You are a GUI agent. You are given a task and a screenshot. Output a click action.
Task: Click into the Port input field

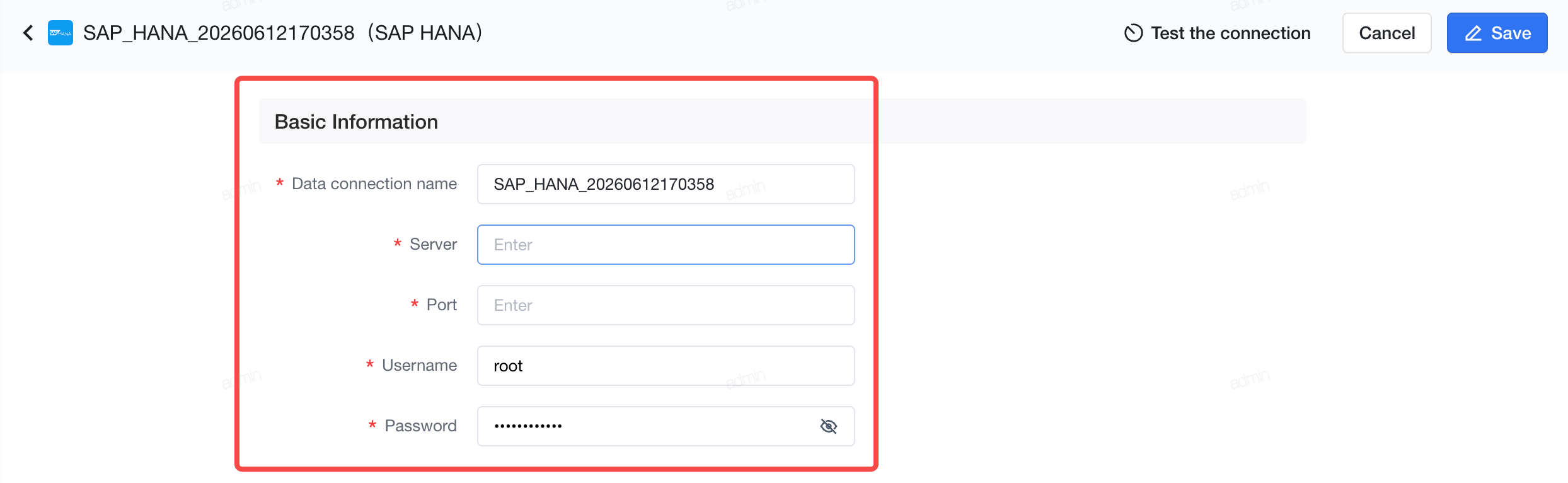pos(666,305)
